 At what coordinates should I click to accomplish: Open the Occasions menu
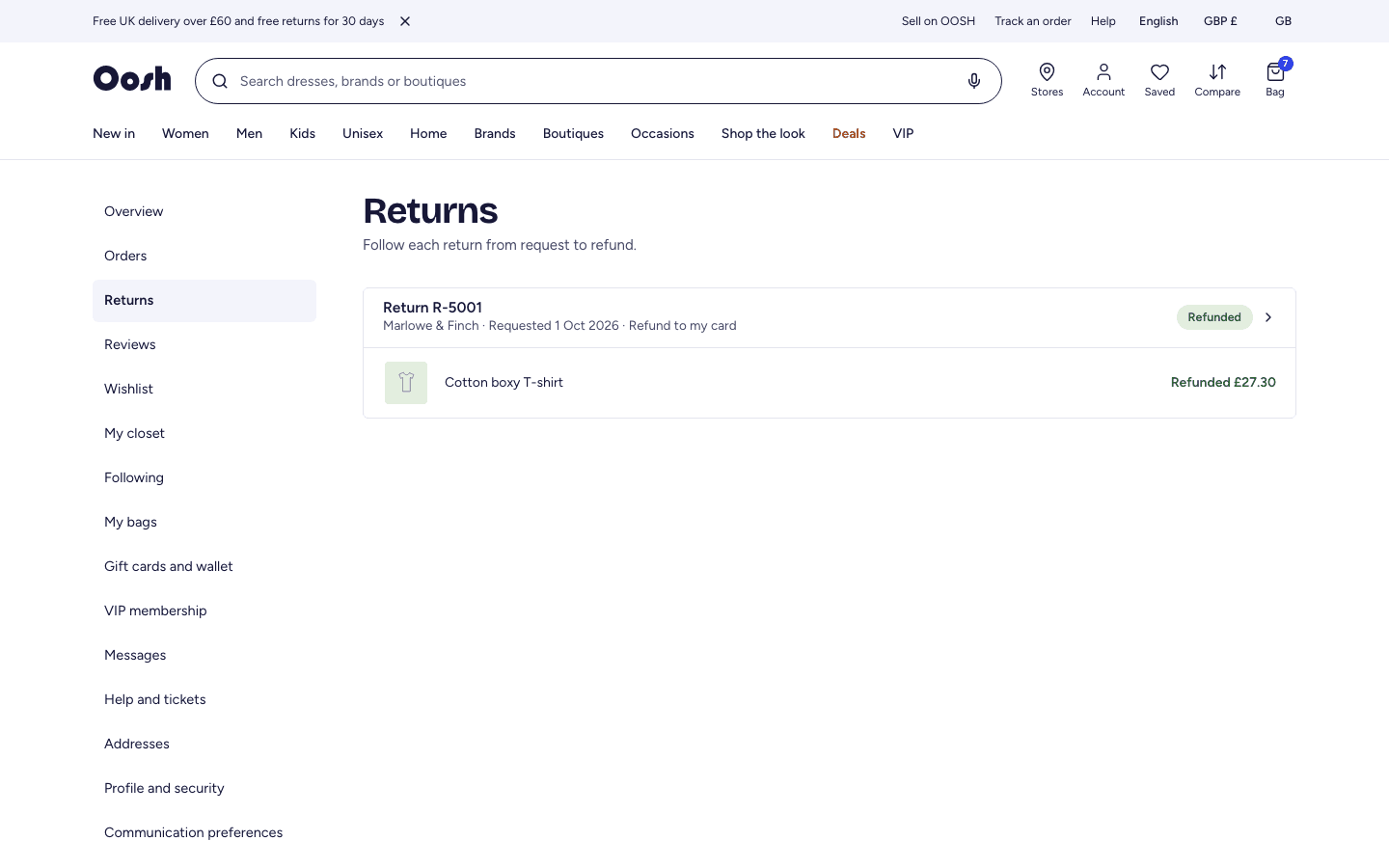tap(663, 134)
